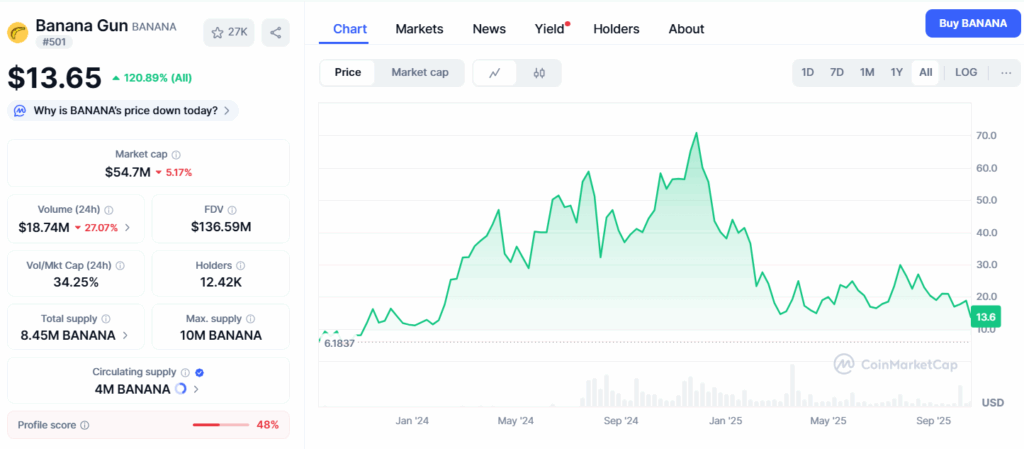
Task: Open the Holders tab
Action: [x=616, y=29]
